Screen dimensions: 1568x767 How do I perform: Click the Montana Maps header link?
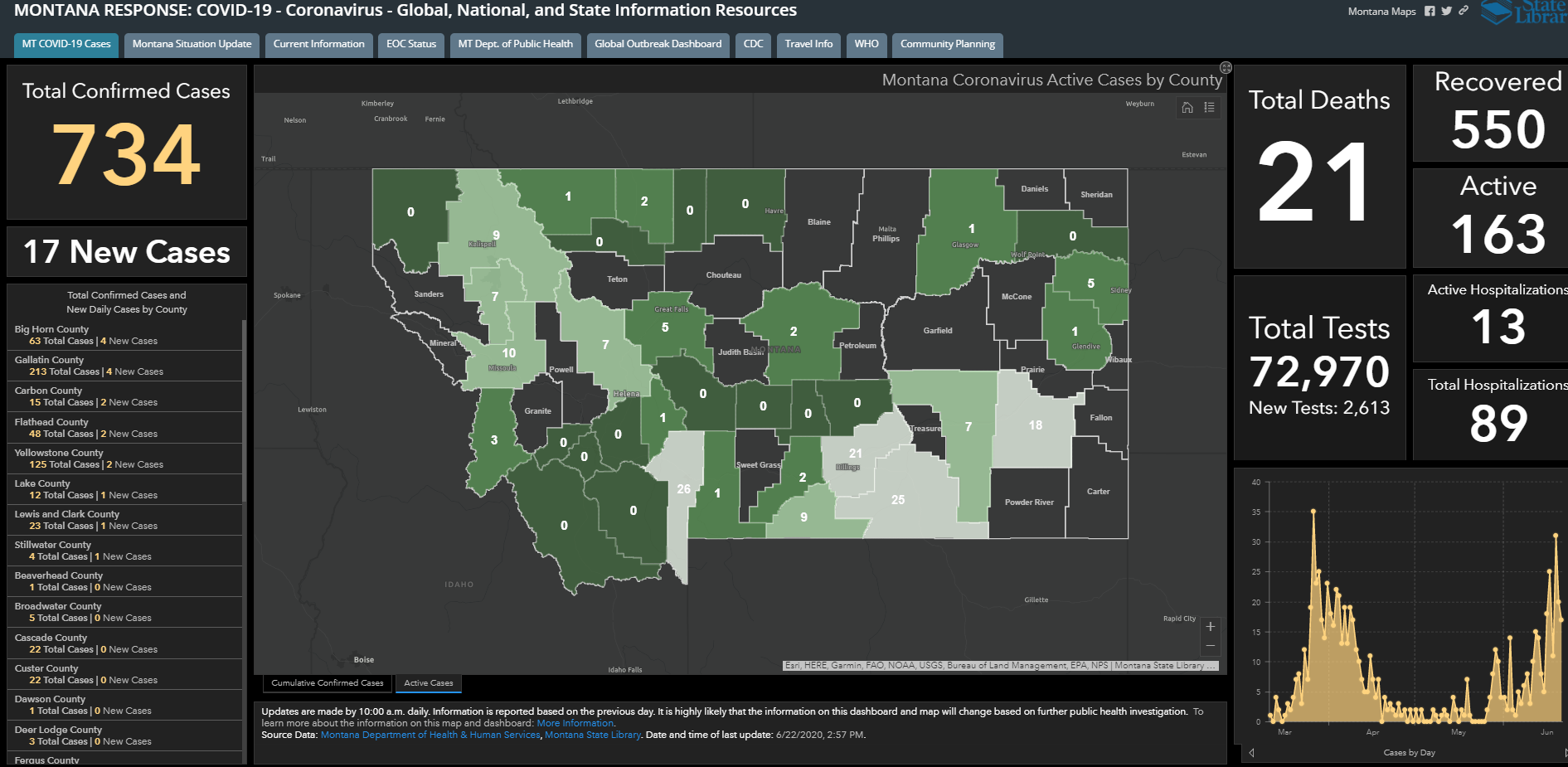tap(1381, 12)
